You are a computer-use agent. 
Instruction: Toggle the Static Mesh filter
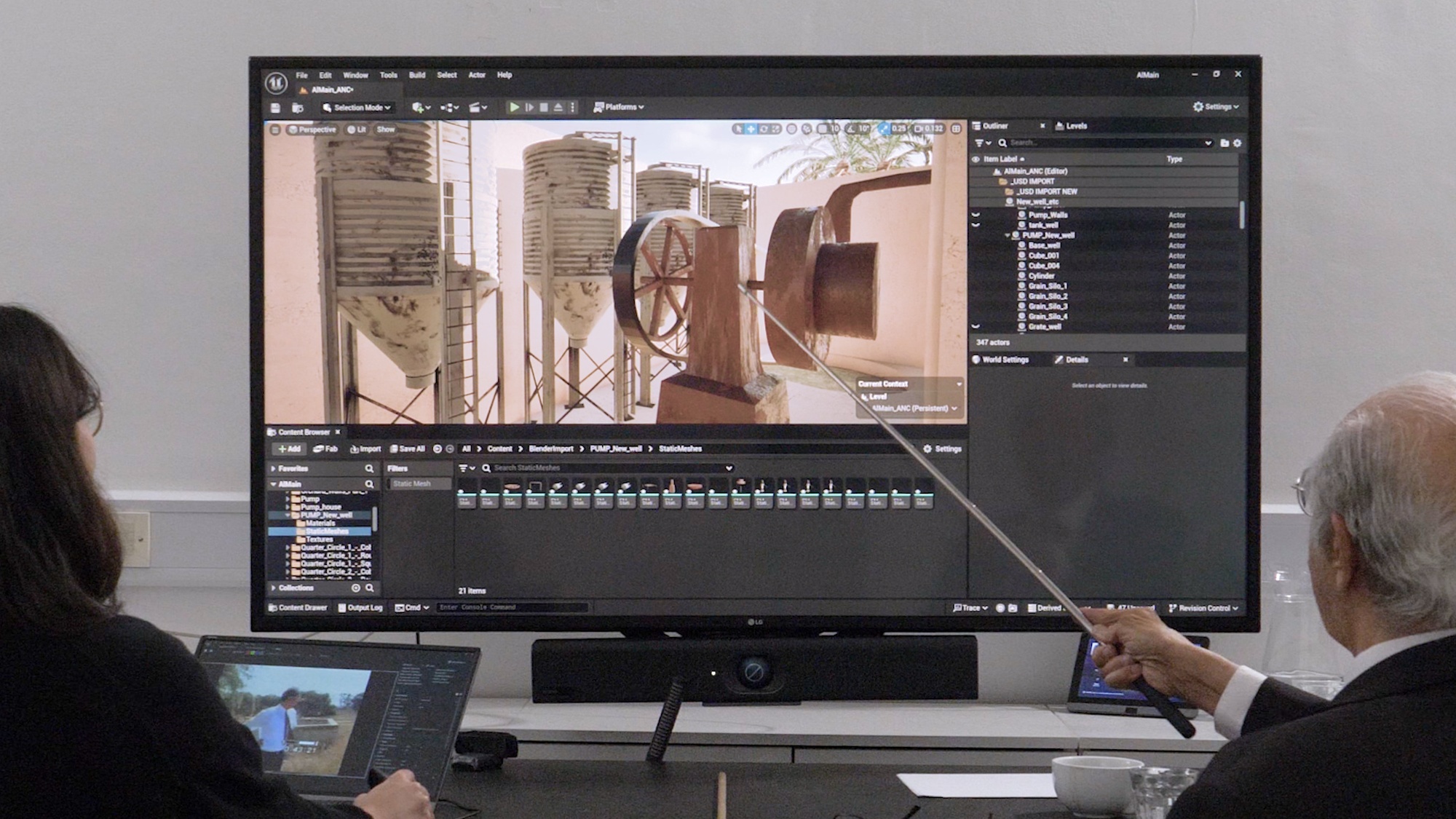[412, 483]
